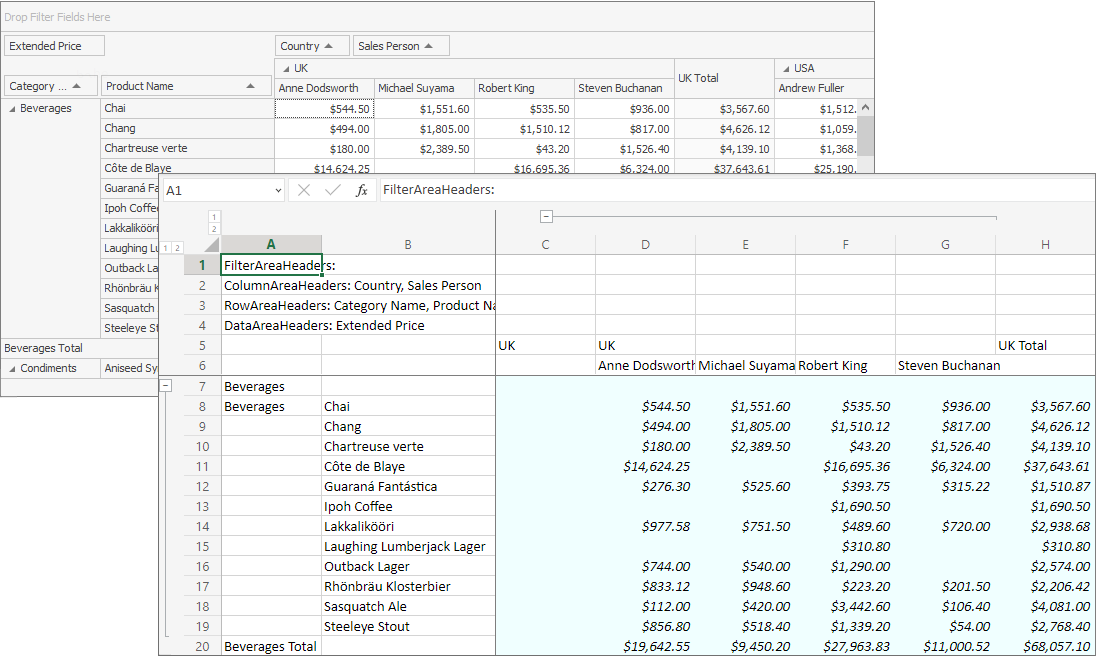Click 'Robert King' column header in pivot grid
Screen dimensions: 1096x656
(524, 88)
